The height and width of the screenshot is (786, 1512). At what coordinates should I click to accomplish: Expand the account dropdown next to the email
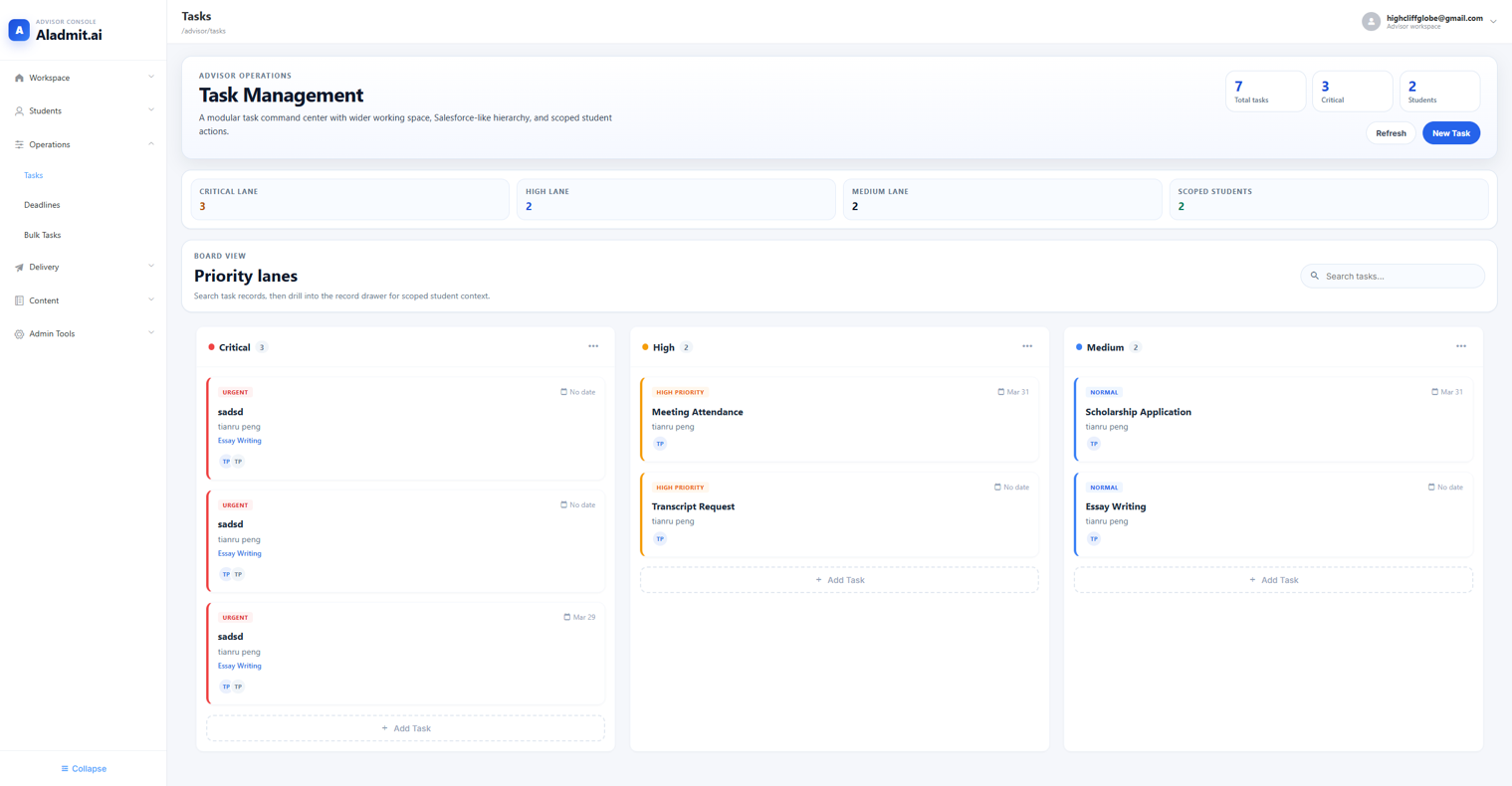click(x=1492, y=20)
